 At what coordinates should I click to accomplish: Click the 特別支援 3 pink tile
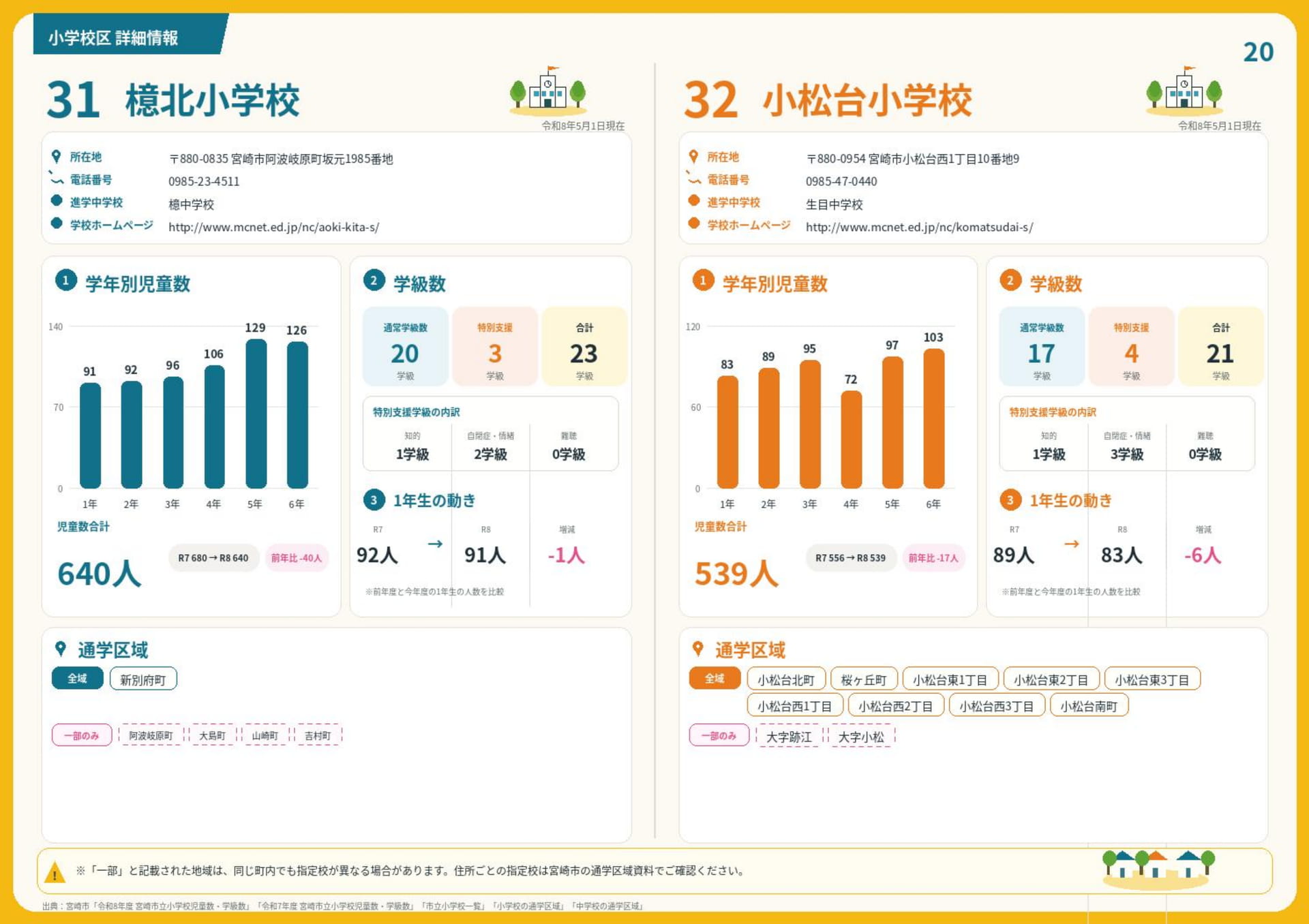pos(495,346)
